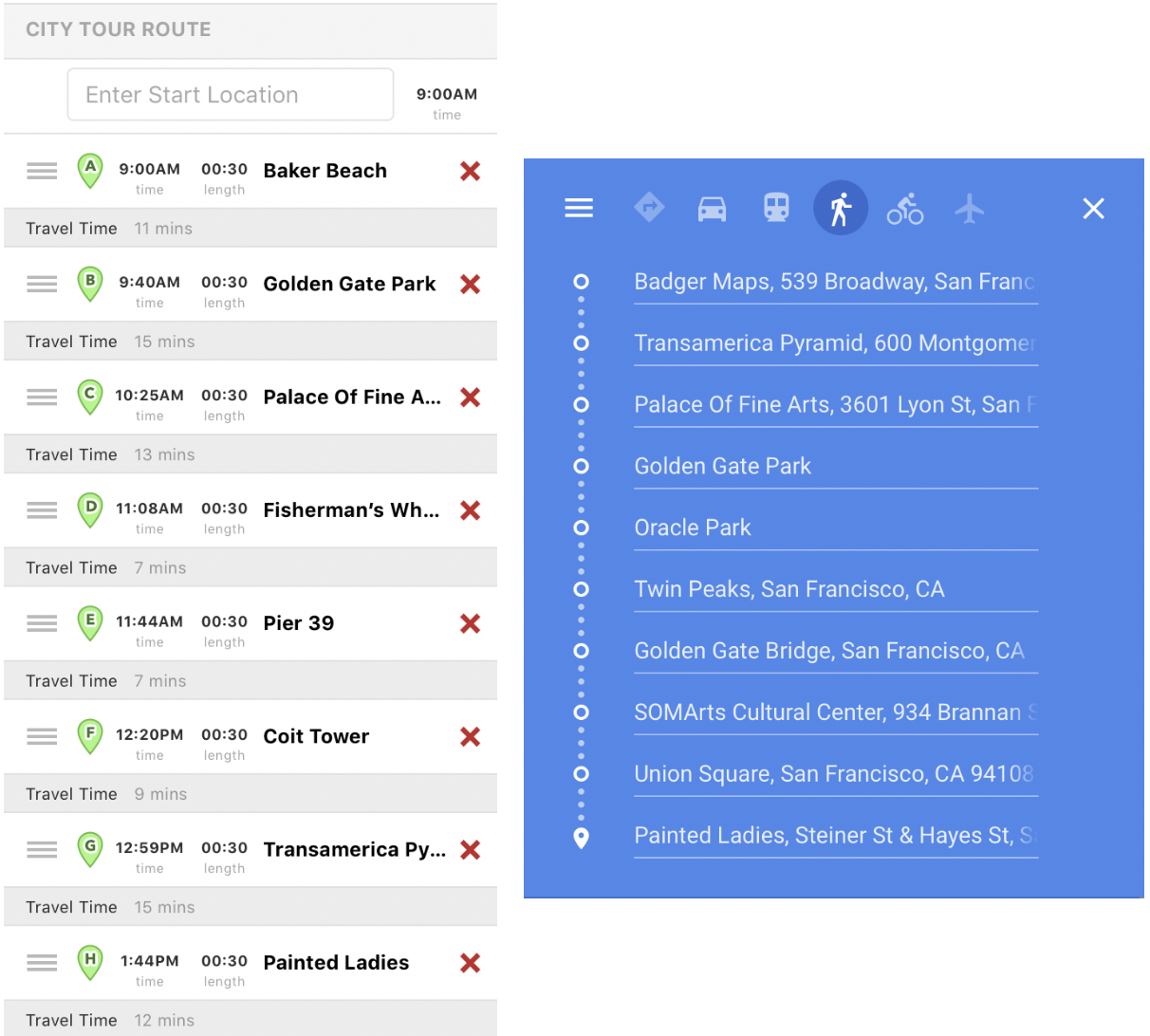This screenshot has height=1036, width=1150.
Task: Click reorder handle for Painted Ladies row
Action: (x=42, y=962)
